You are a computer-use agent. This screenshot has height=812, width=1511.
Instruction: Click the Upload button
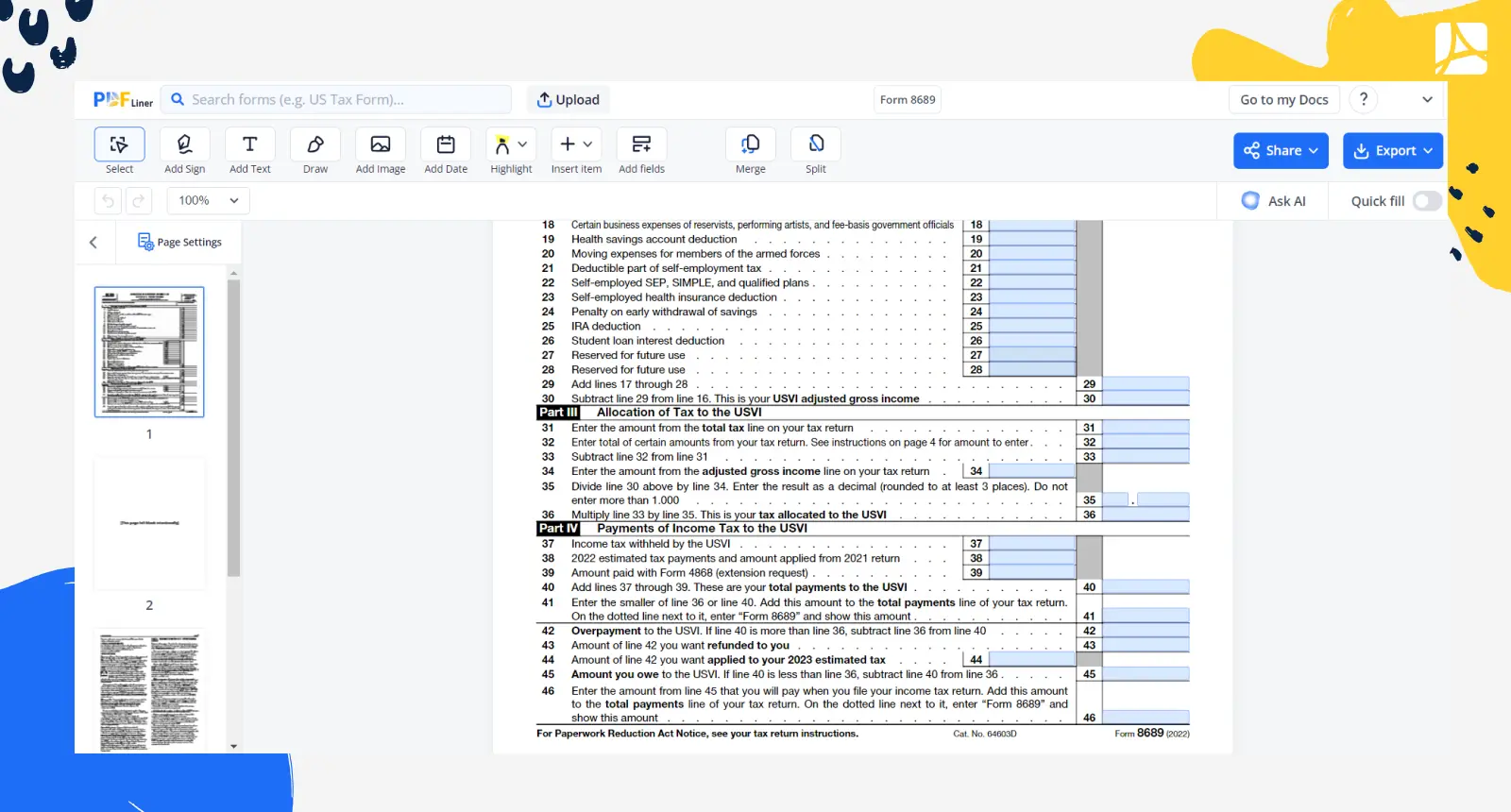click(569, 100)
